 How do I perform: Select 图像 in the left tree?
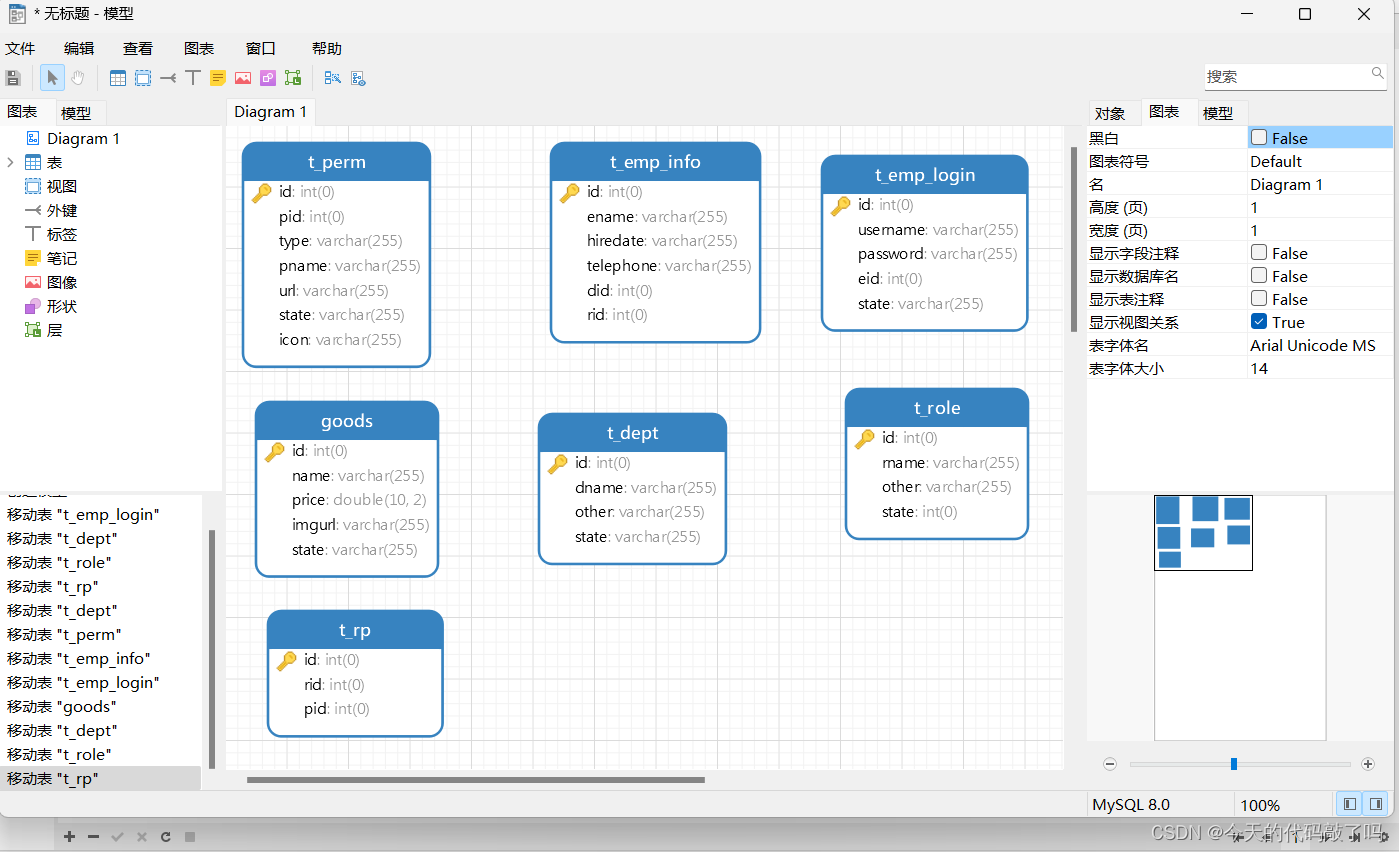pos(62,283)
